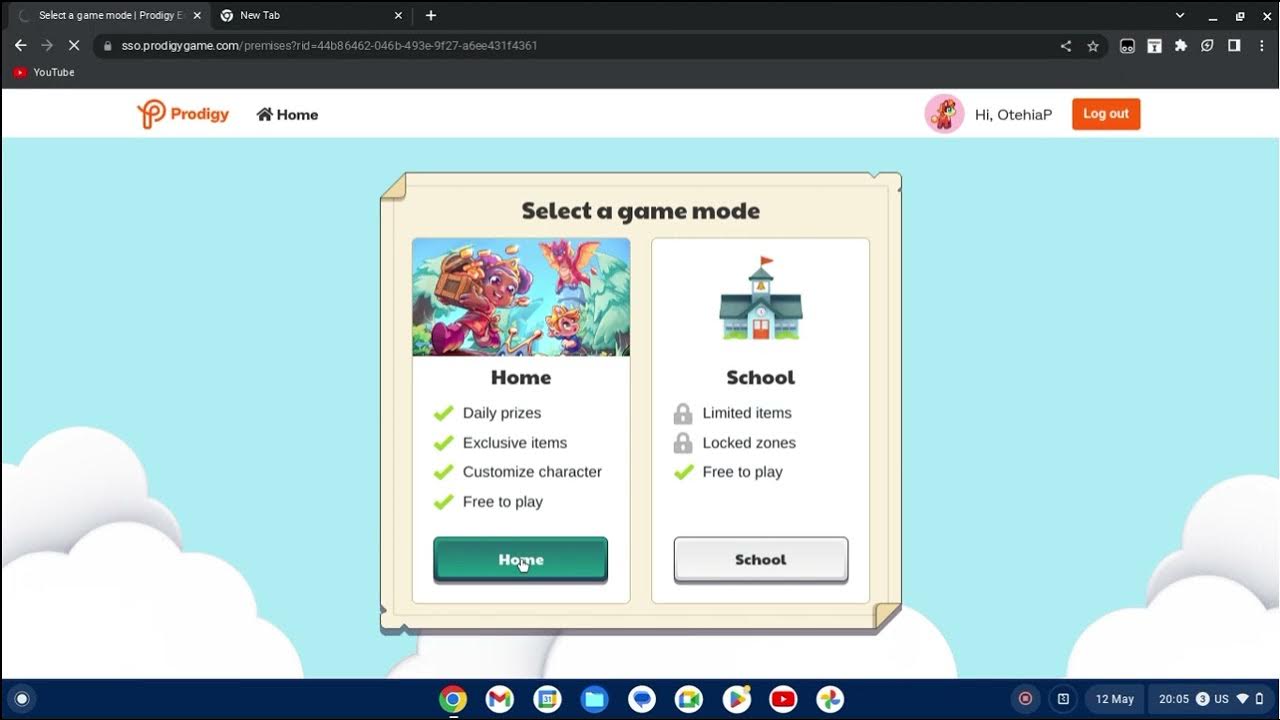Click the address bar URL
Viewport: 1280px width, 720px height.
[330, 46]
